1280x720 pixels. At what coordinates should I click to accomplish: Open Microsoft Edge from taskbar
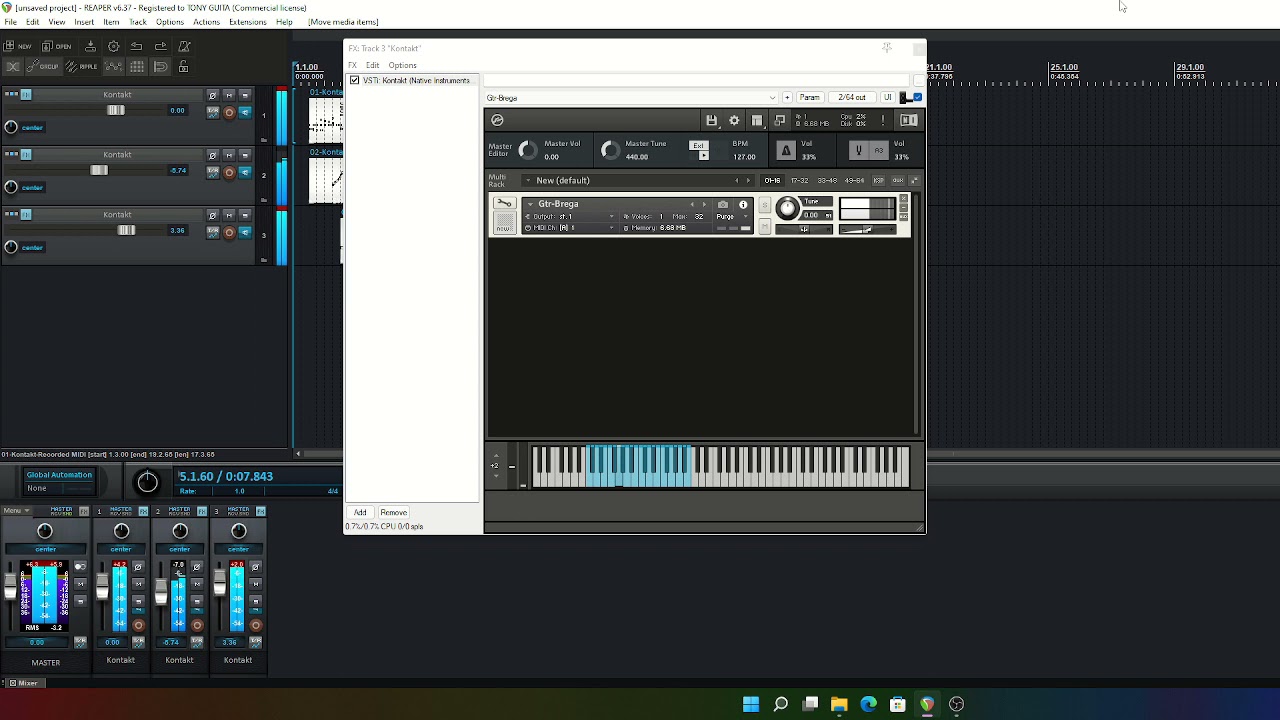[x=868, y=704]
